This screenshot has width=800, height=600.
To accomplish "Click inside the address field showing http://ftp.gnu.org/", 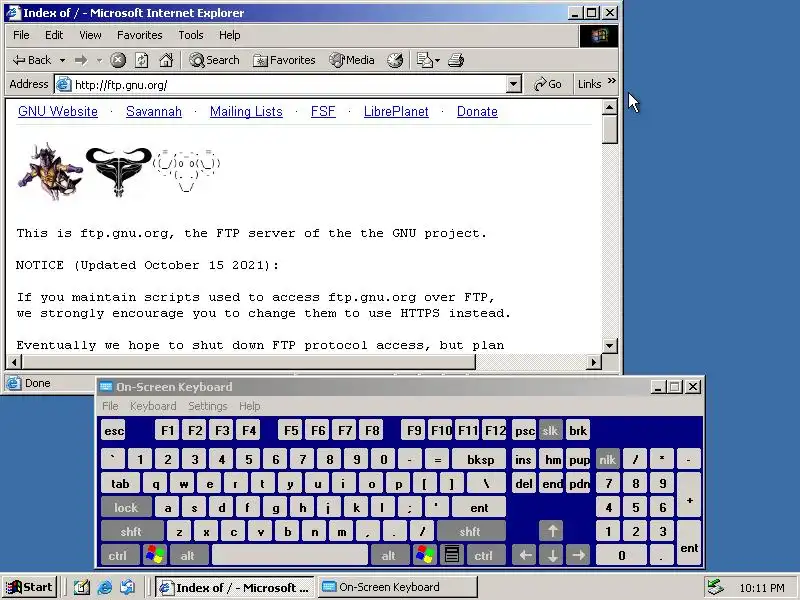I will [289, 85].
